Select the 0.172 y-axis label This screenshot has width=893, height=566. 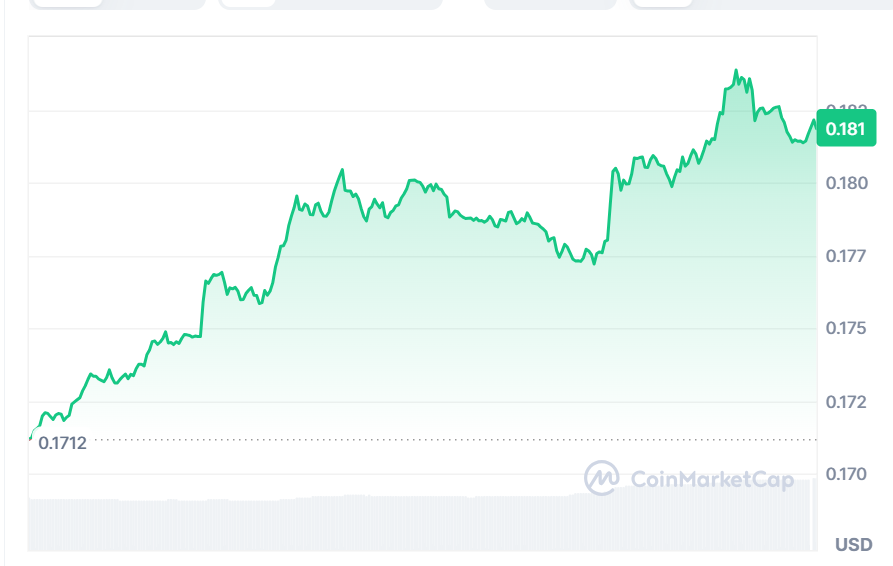click(x=845, y=402)
